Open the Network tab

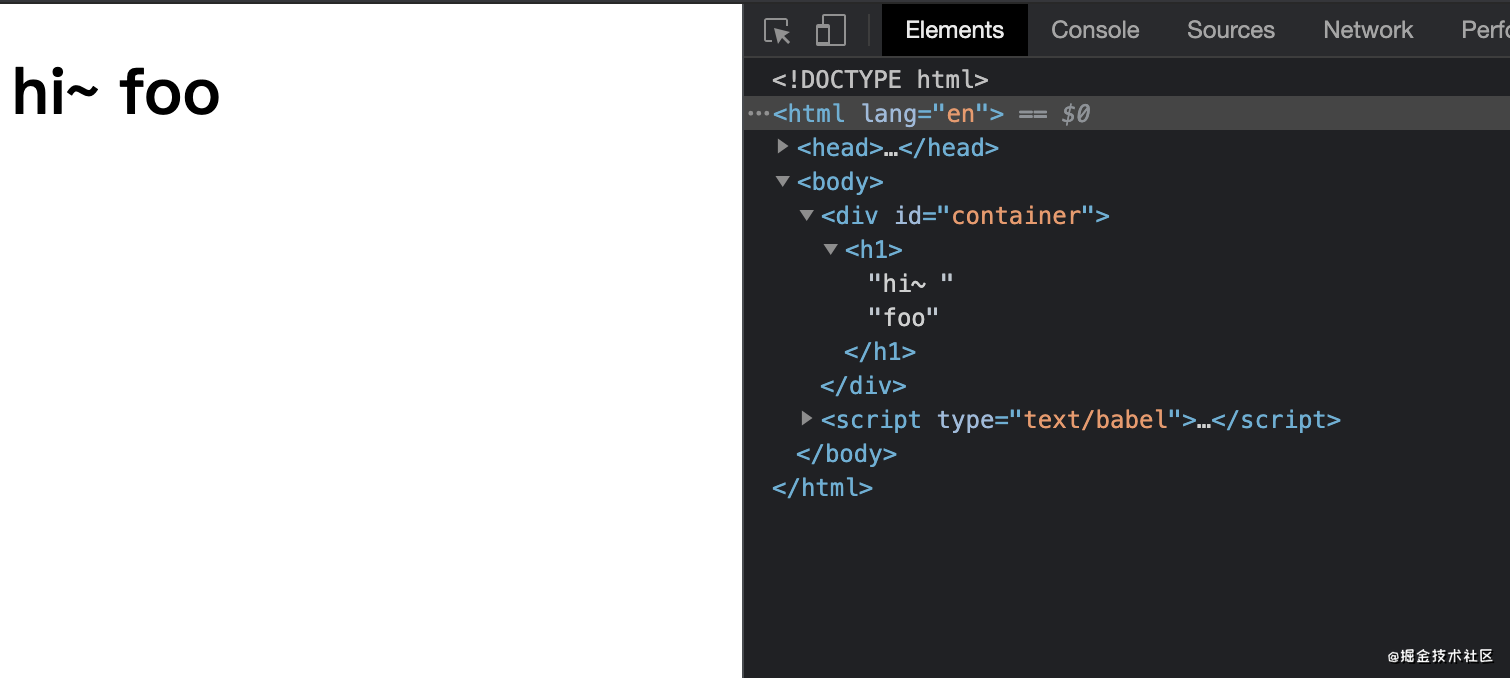[1367, 30]
